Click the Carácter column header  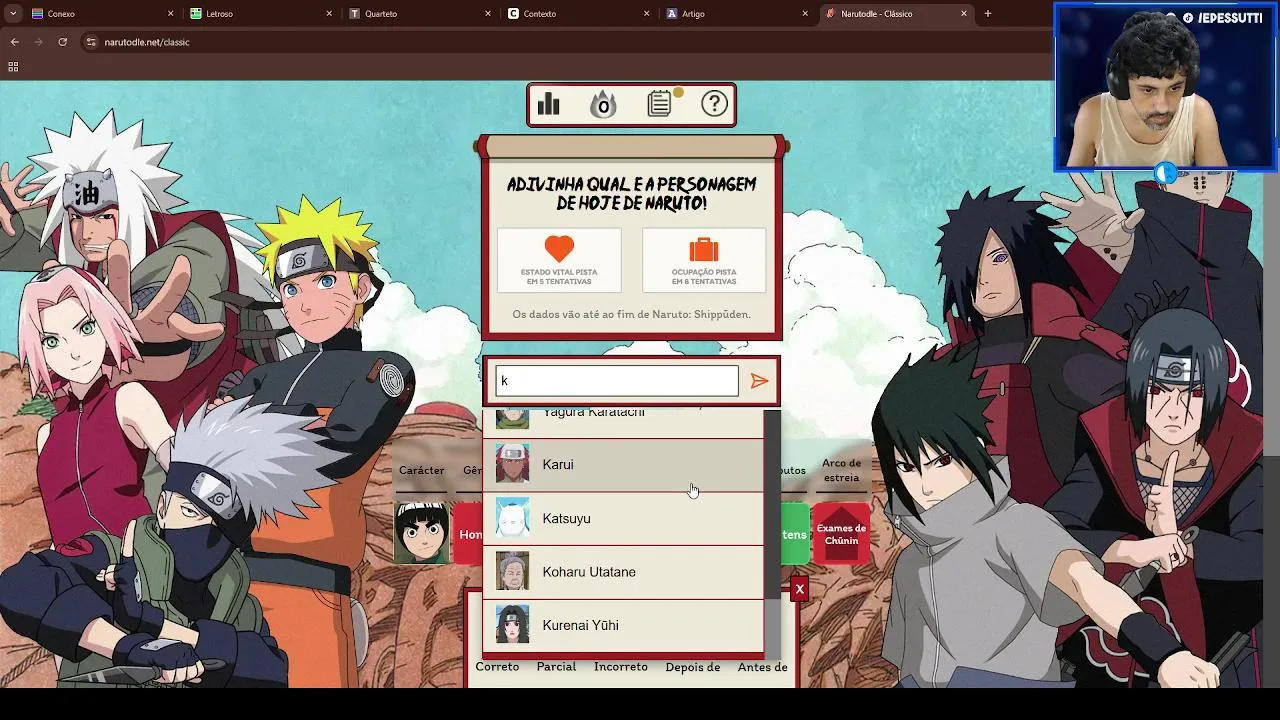click(421, 471)
